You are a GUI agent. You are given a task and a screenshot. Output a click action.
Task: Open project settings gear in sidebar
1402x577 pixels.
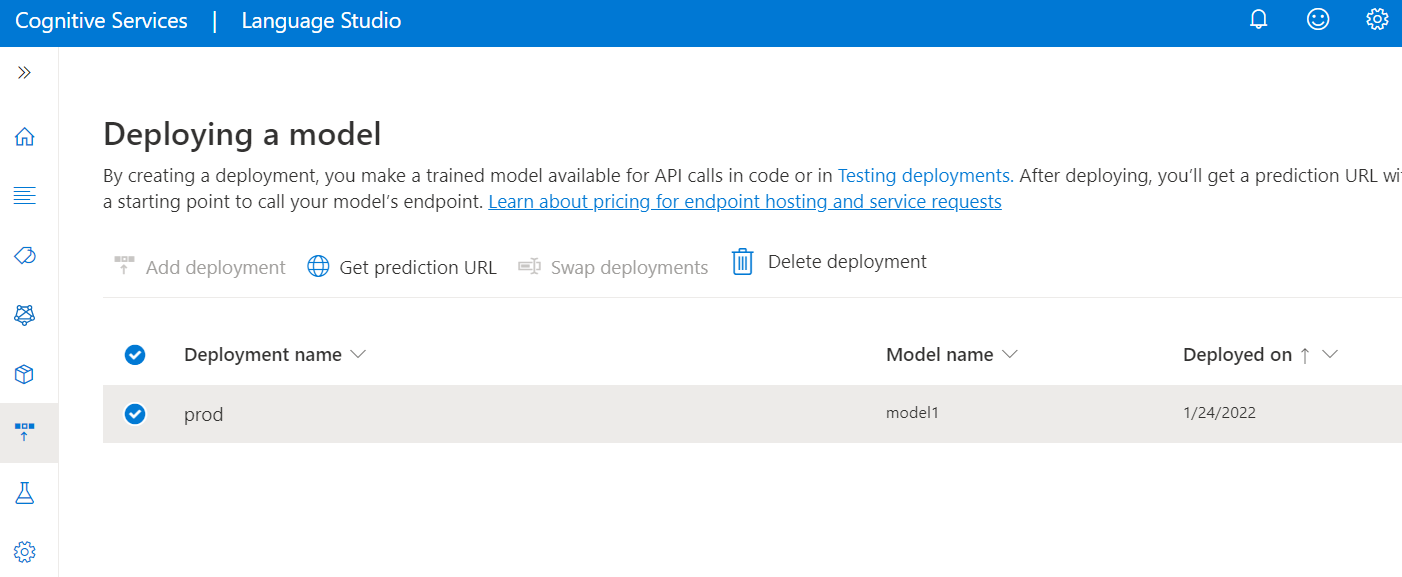click(25, 551)
